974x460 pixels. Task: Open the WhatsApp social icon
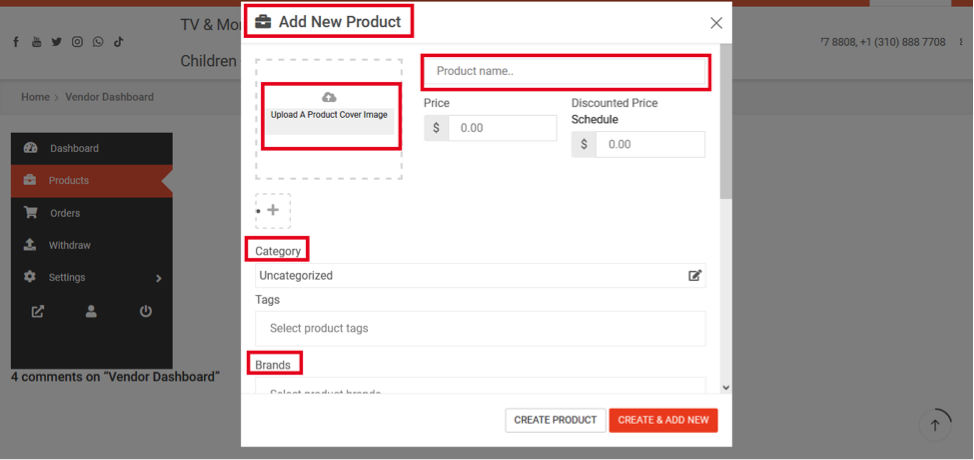click(98, 42)
